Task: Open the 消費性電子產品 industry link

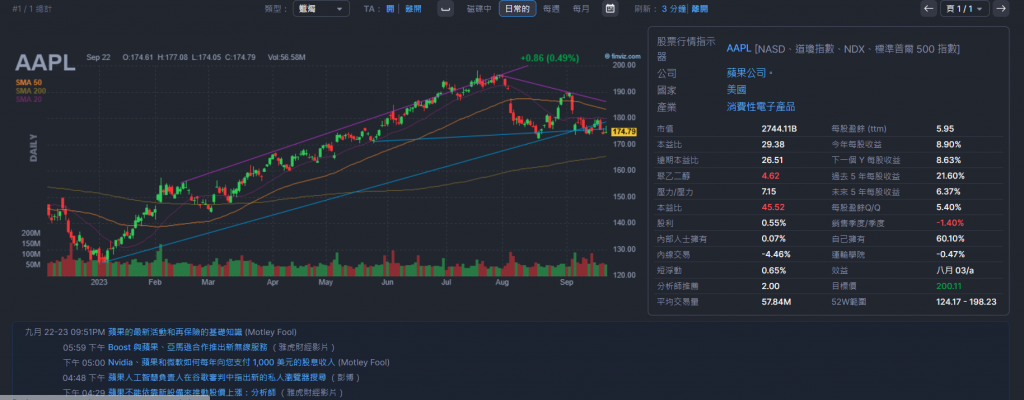Action: click(761, 106)
